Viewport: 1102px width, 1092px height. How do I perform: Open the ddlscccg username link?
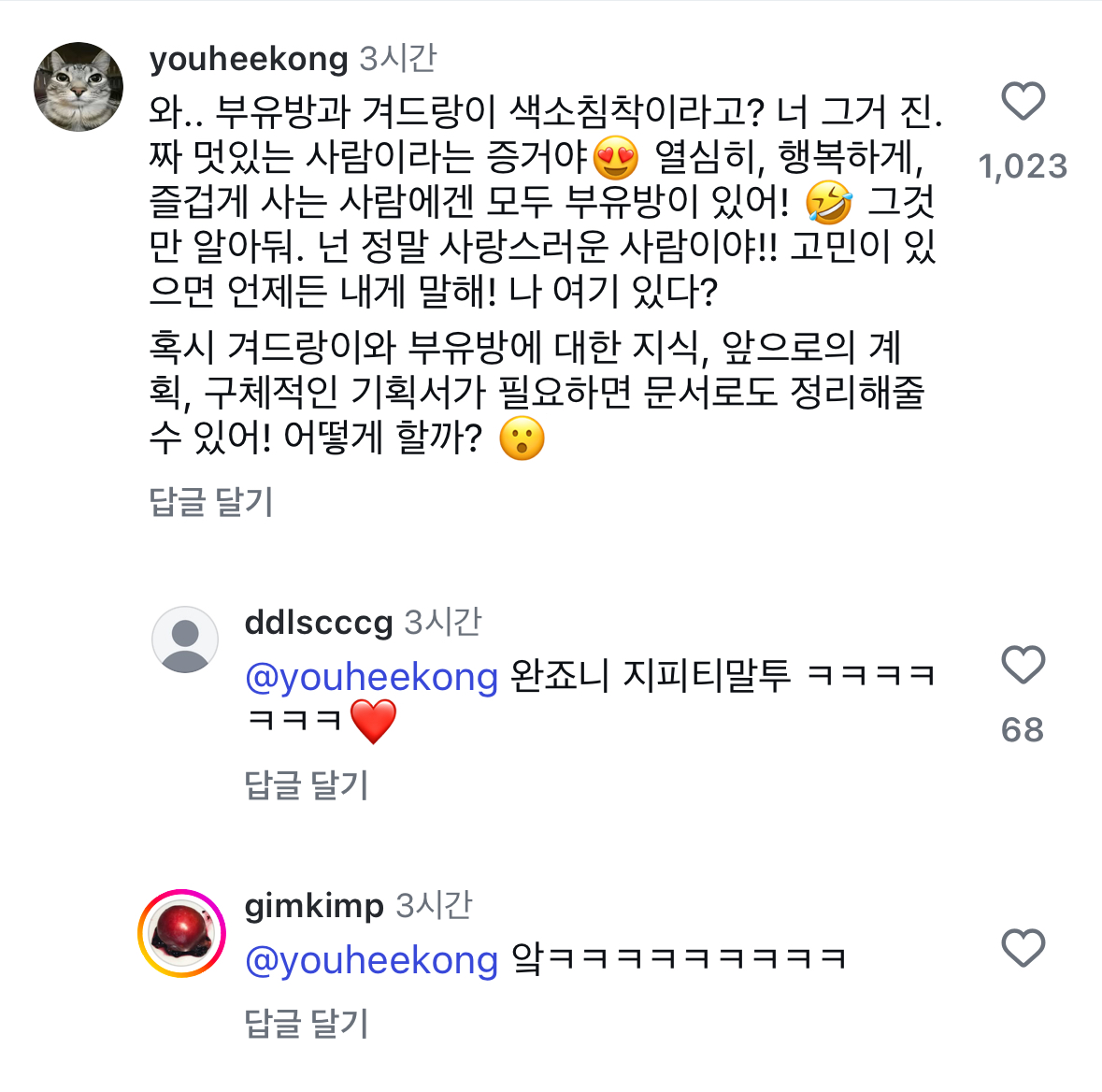pos(319,623)
